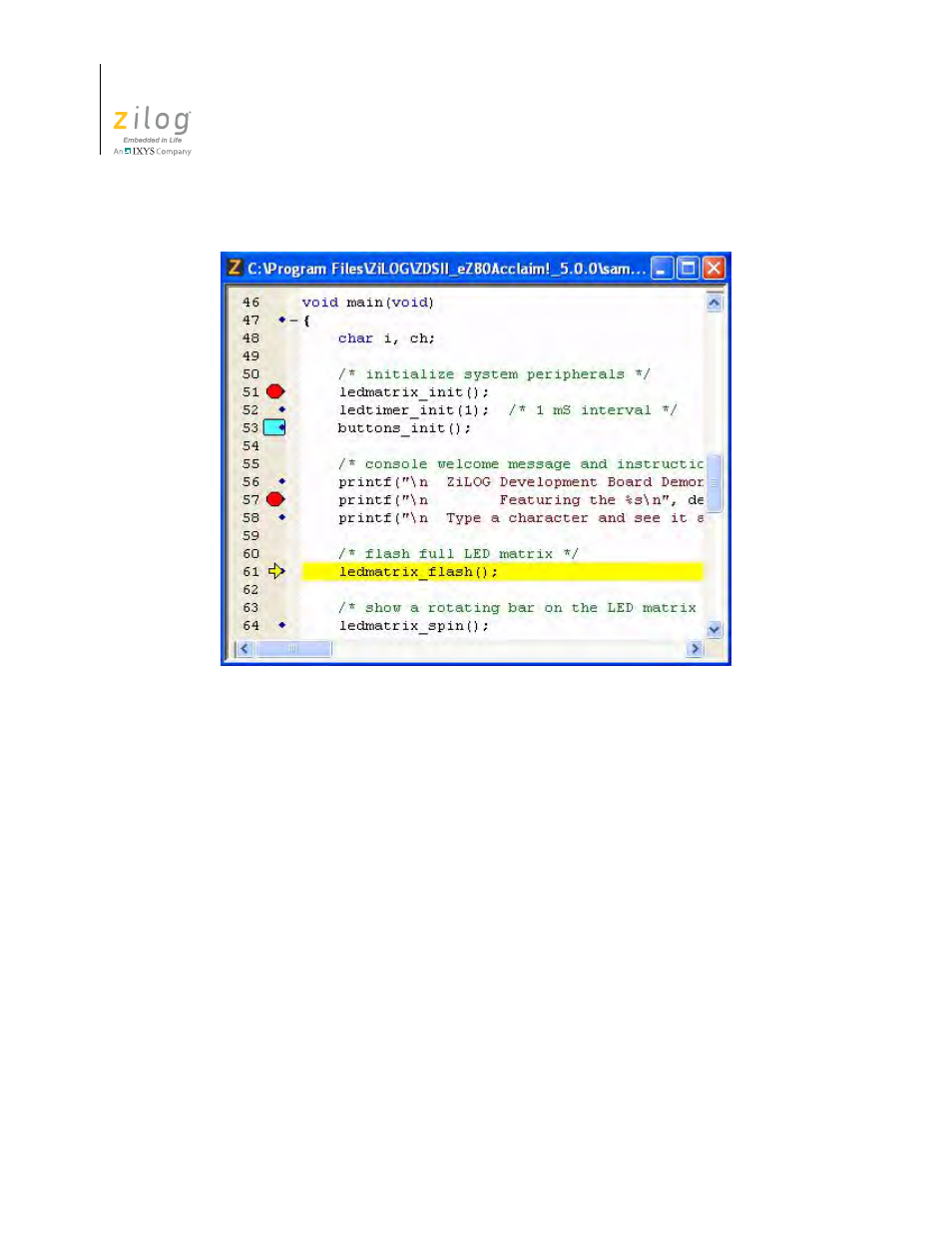Maximize the source editor window
Viewport: 952px width, 1233px height.
688,268
